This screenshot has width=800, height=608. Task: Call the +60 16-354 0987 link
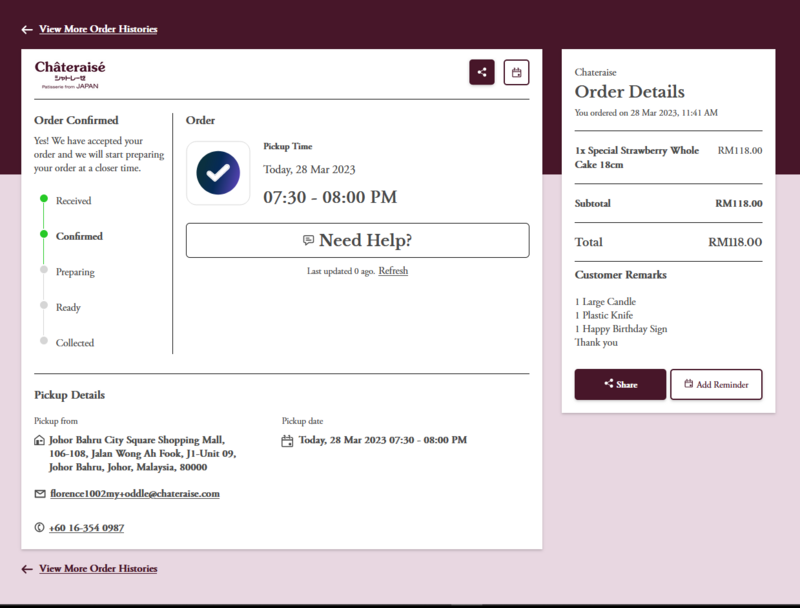(86, 528)
